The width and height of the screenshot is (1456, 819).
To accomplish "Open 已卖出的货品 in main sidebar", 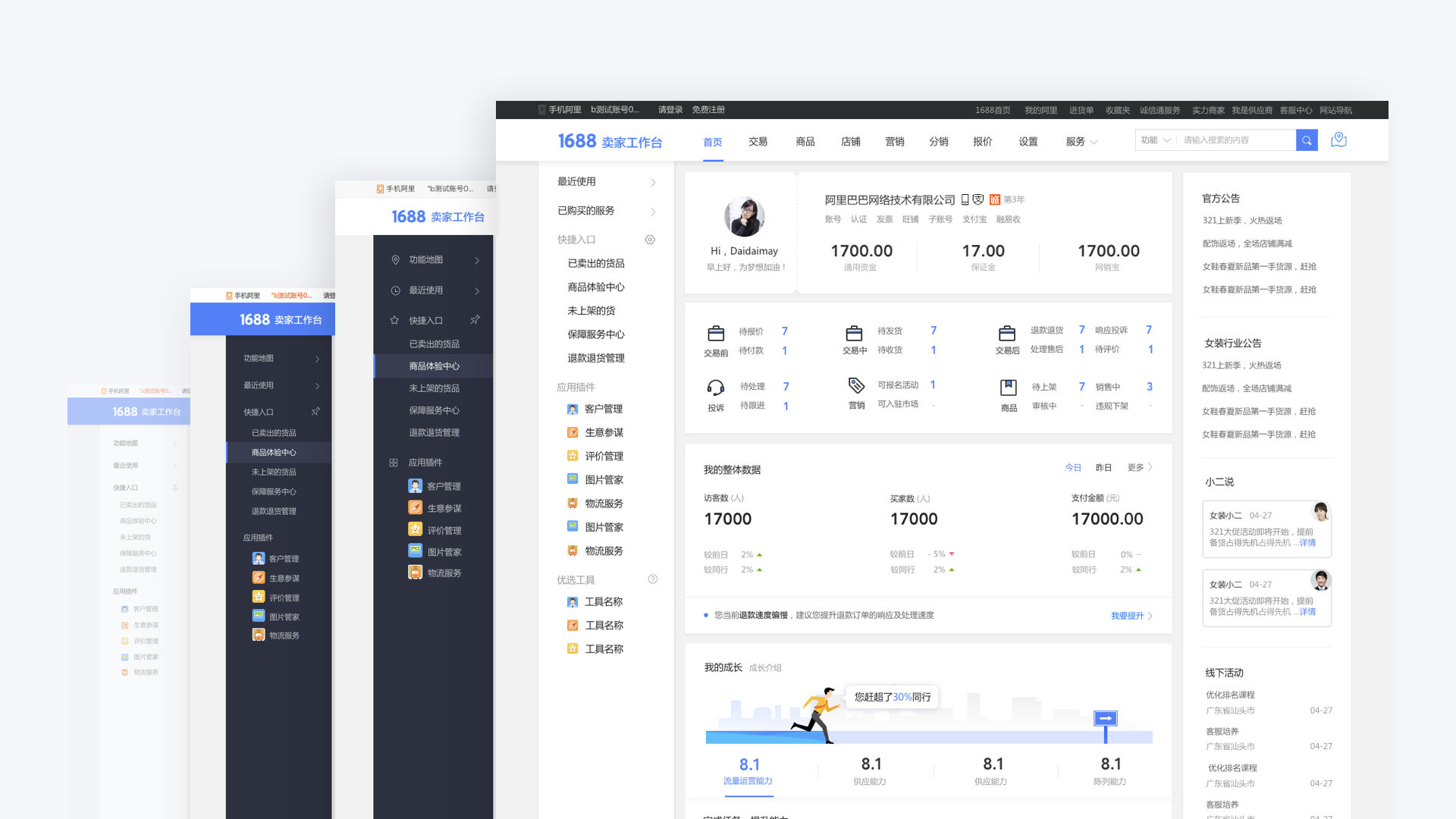I will click(x=596, y=264).
